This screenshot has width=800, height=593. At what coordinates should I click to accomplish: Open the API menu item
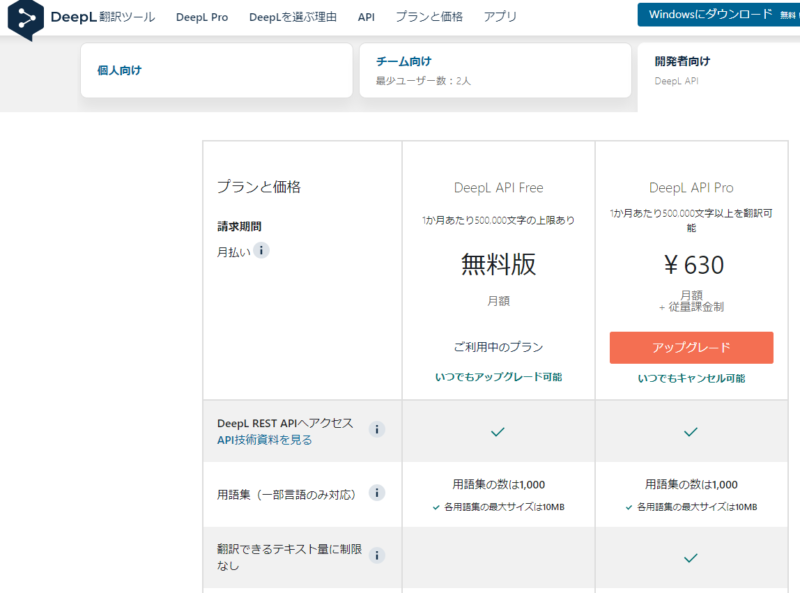click(366, 17)
